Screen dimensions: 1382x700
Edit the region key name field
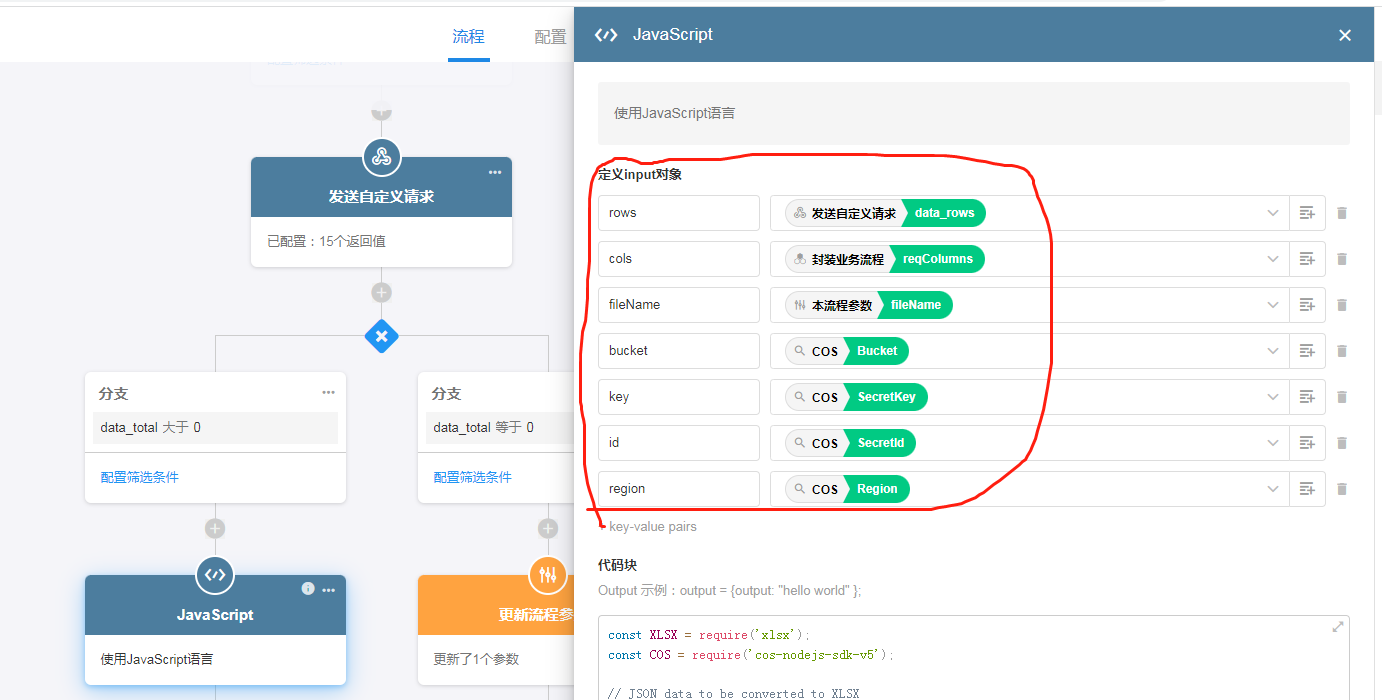point(679,489)
